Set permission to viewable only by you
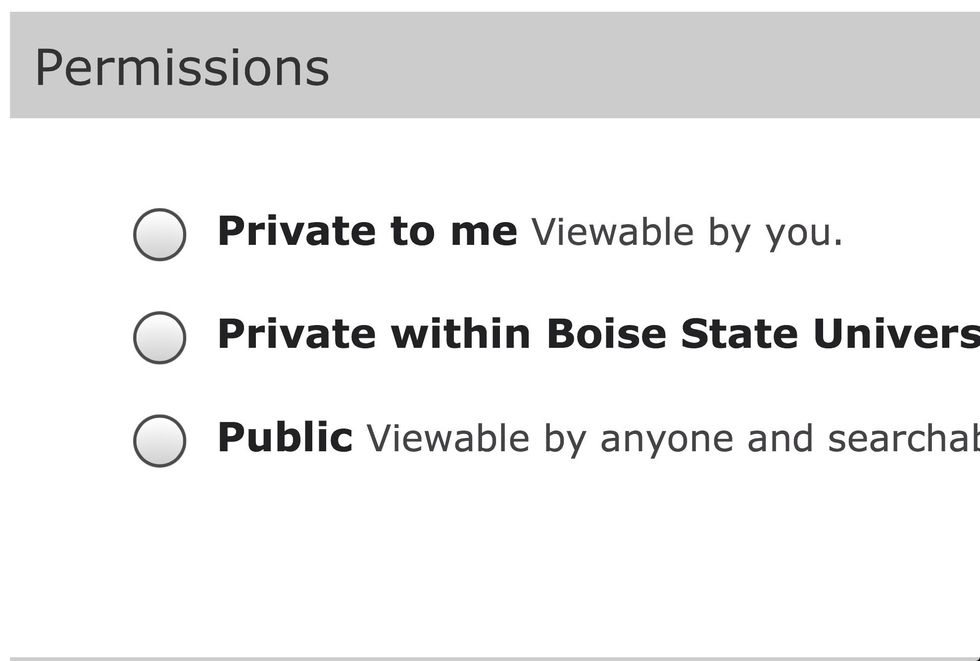 [160, 235]
